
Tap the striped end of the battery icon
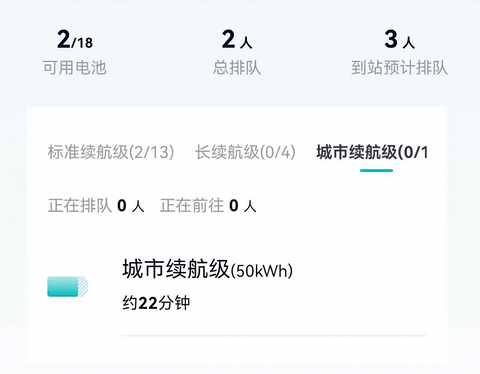83,286
